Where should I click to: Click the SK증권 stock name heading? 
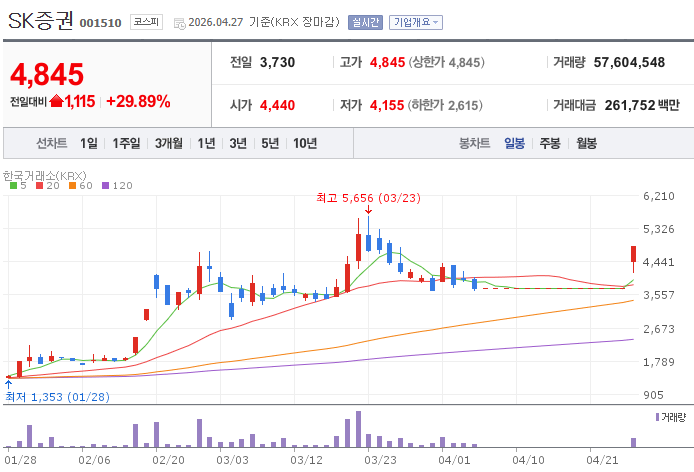(x=40, y=21)
